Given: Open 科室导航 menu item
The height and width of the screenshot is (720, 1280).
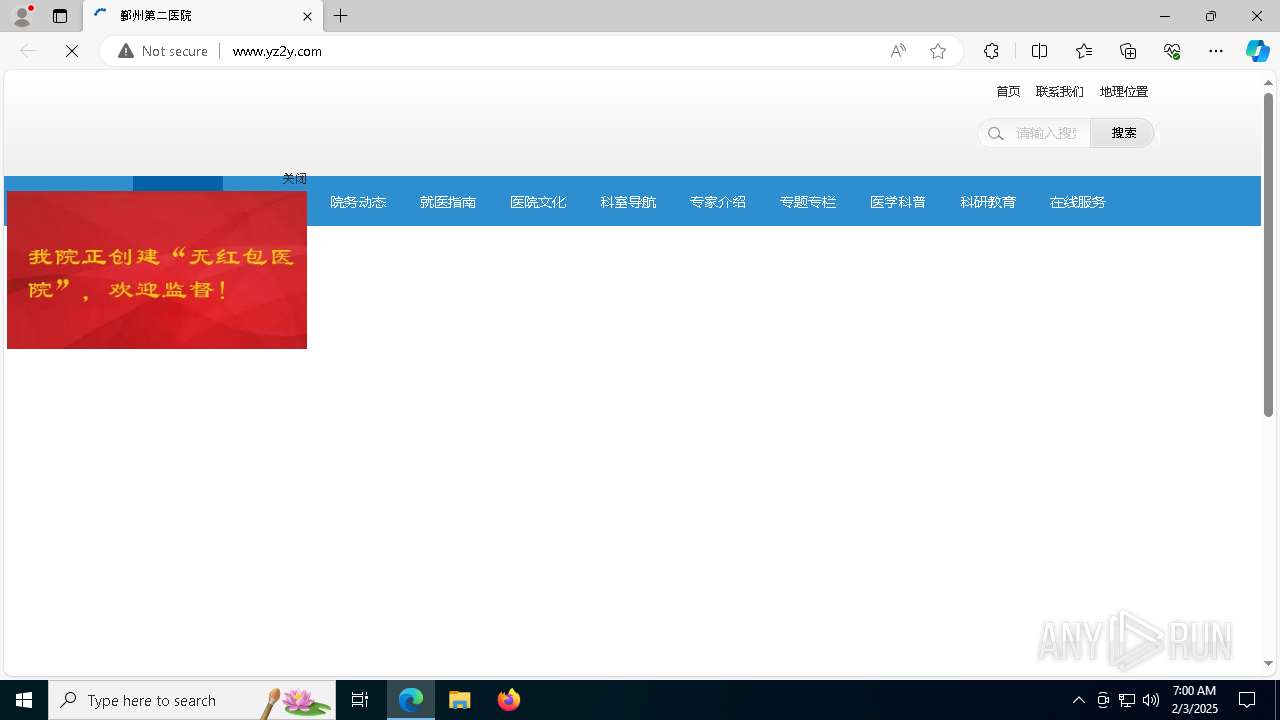Looking at the screenshot, I should click(628, 202).
